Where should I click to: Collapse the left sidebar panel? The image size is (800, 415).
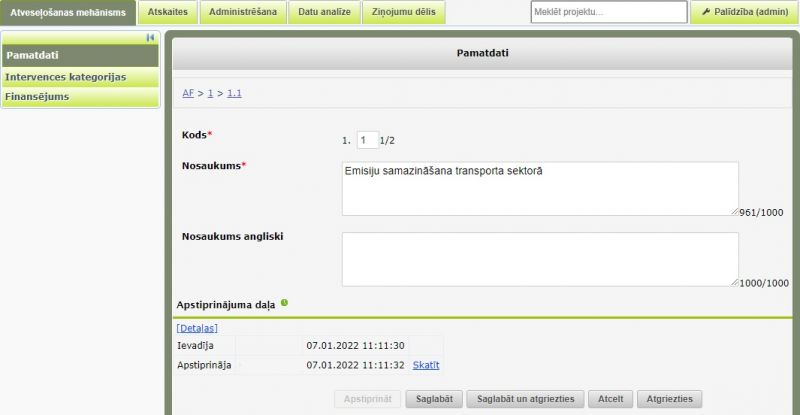coord(151,37)
